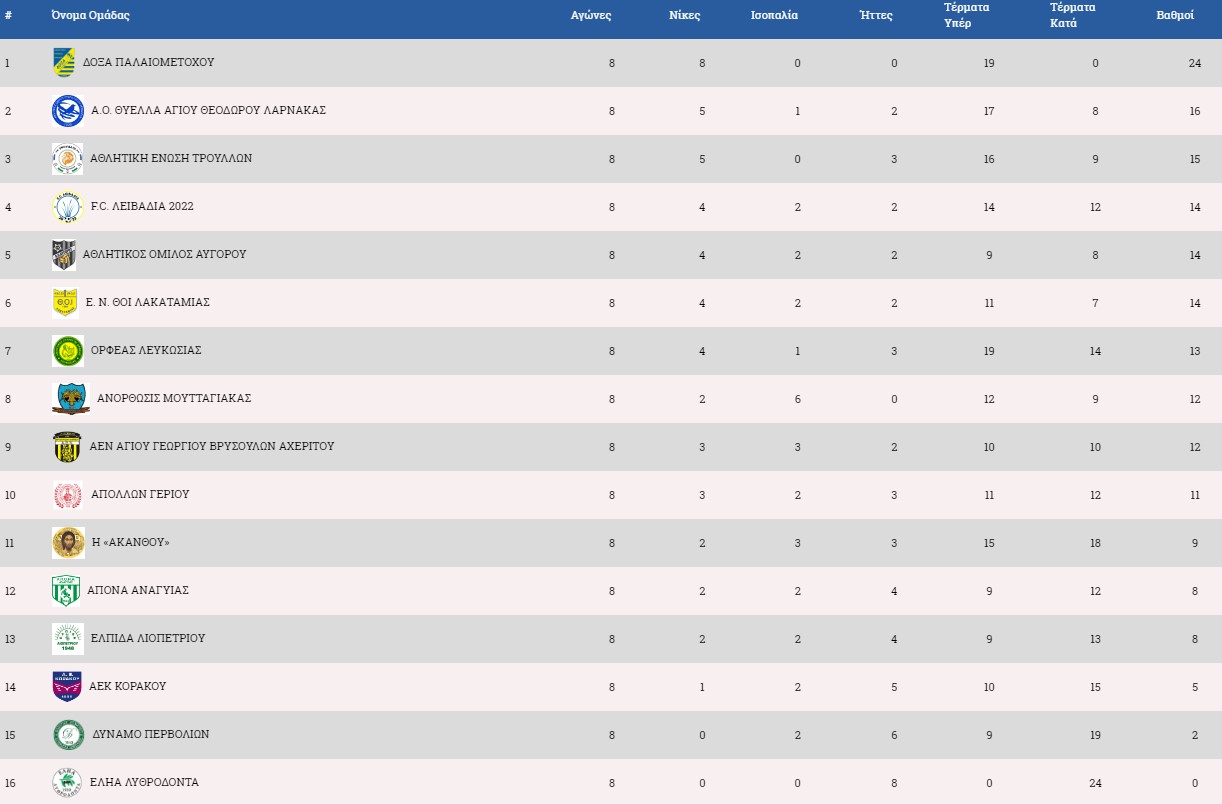The width and height of the screenshot is (1222, 804).
Task: Click the ΑΕΝ ΑΓΙΟΥ ΓΕΩΡΓΙΟΥ ΒΡΥΣΟΥΛΩΝ crest
Action: tap(67, 446)
